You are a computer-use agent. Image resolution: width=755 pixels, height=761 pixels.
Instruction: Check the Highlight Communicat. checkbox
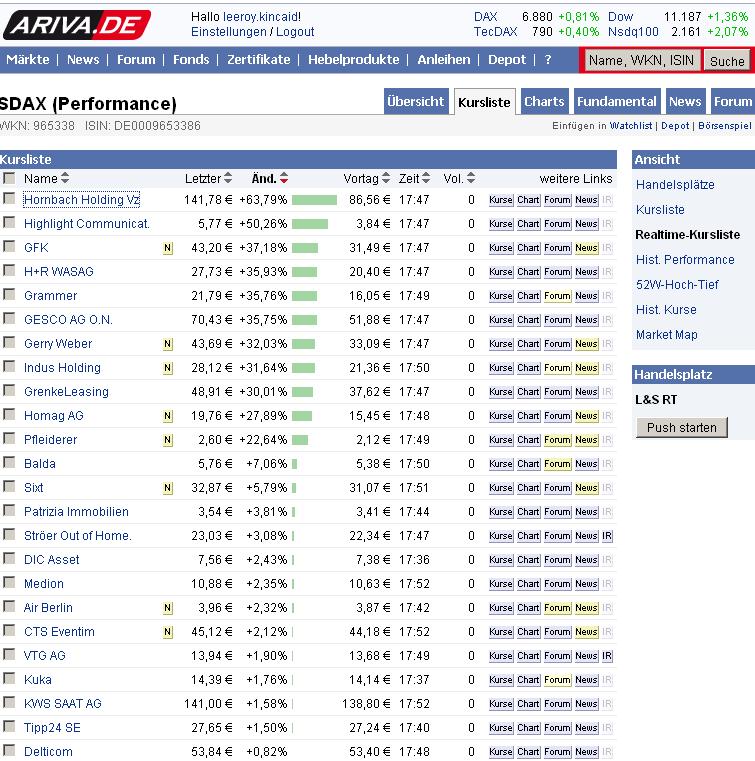[x=9, y=222]
